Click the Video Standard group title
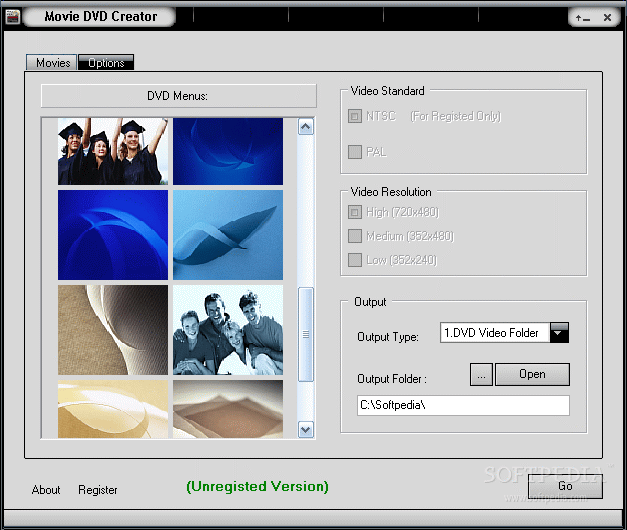This screenshot has height=530, width=627. pyautogui.click(x=387, y=91)
